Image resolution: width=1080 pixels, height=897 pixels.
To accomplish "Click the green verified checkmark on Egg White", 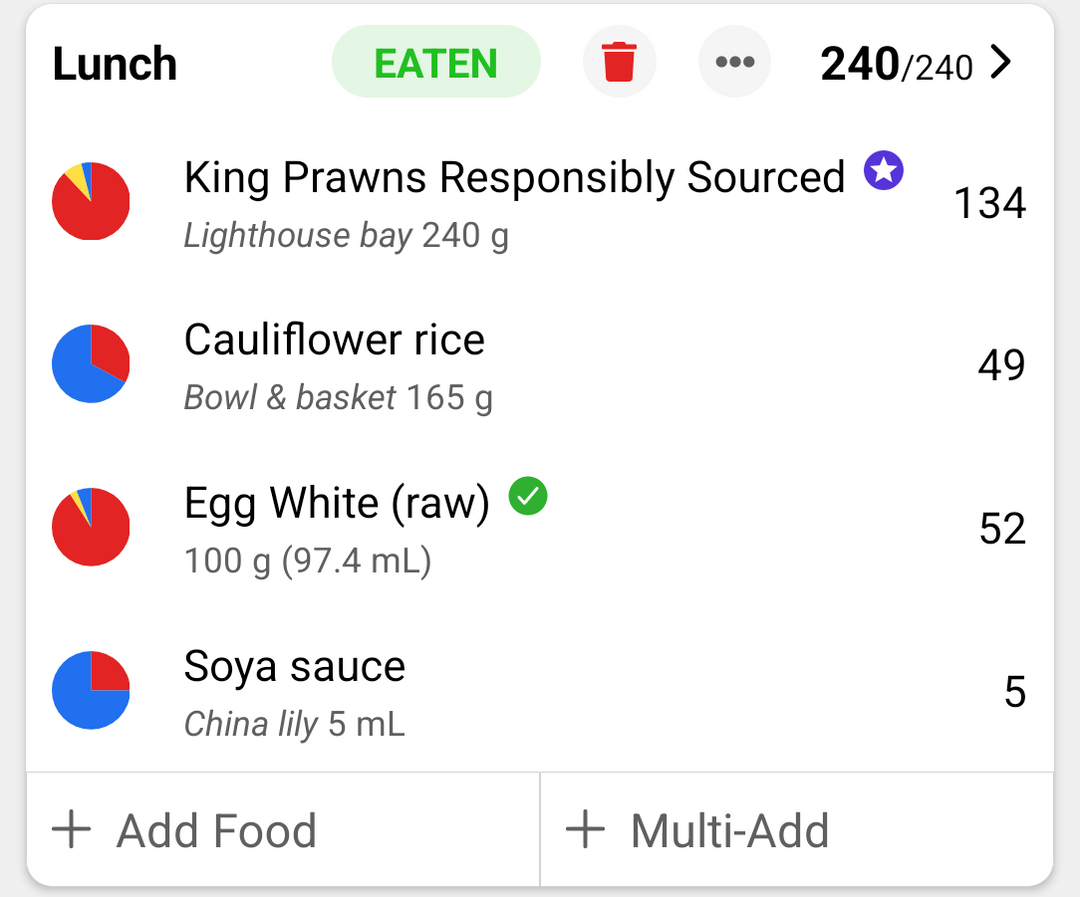I will [x=528, y=496].
